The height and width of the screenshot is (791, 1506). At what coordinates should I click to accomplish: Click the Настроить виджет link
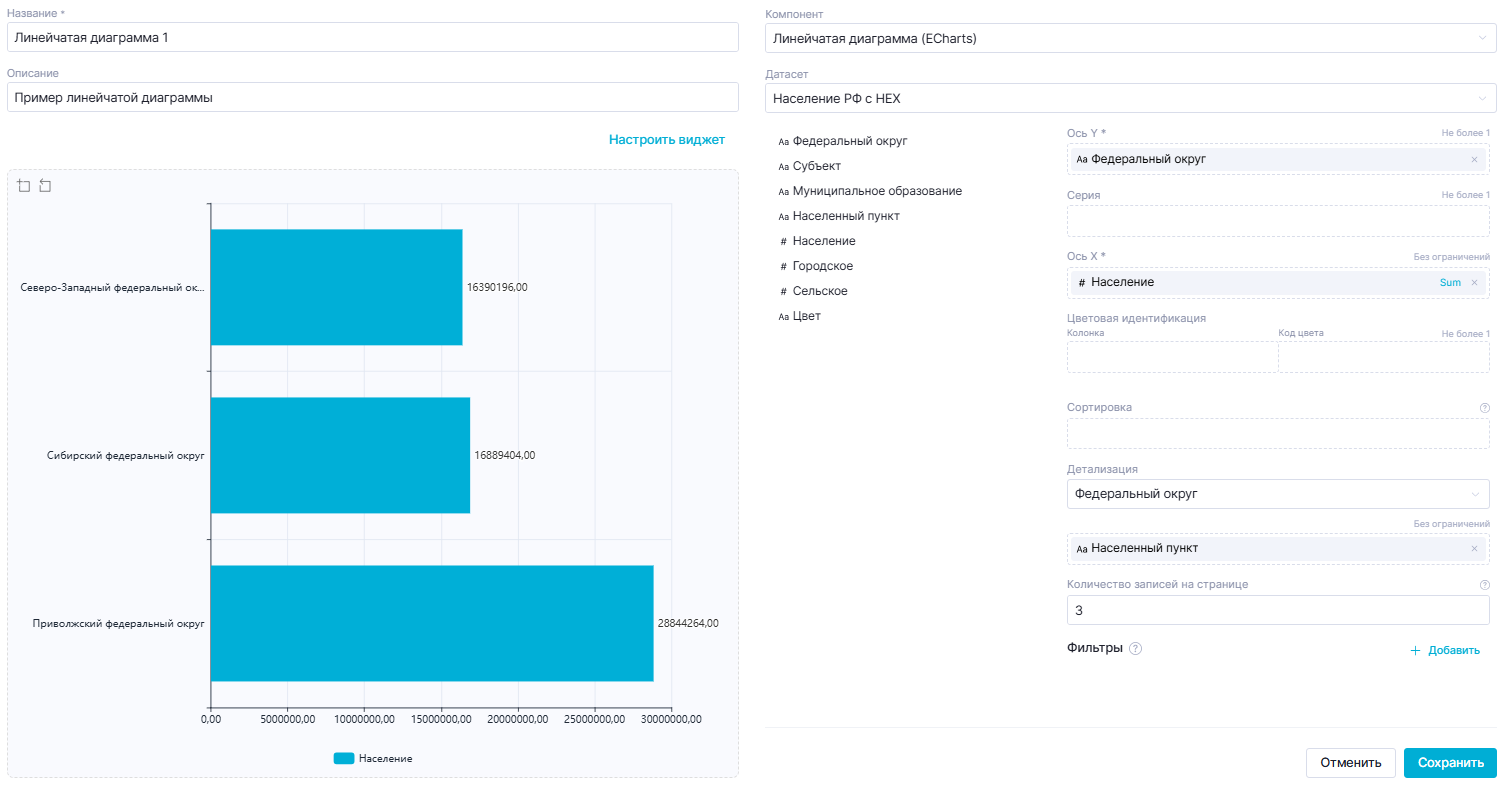click(x=666, y=140)
